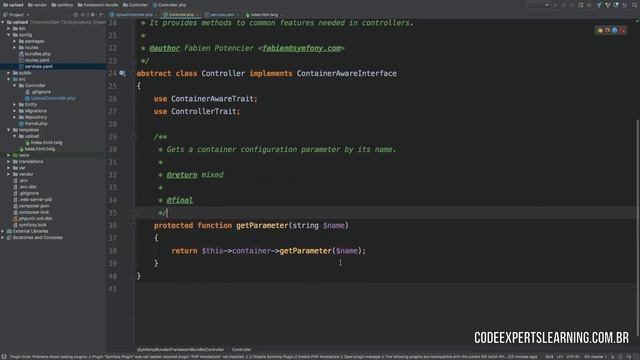Click 'vendor' in the navigation bar
Image resolution: width=640 pixels, height=360 pixels.
37,5
